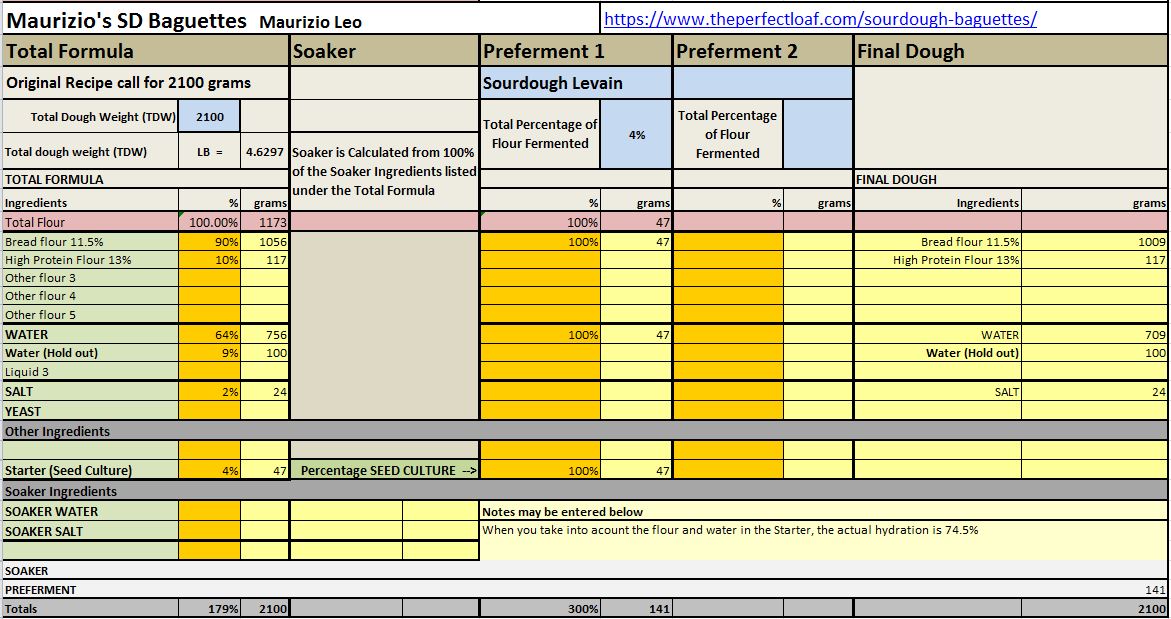Screen dimensions: 1171x619
Task: Select the 90% cell for Bread flour 11.5%
Action: click(x=210, y=242)
